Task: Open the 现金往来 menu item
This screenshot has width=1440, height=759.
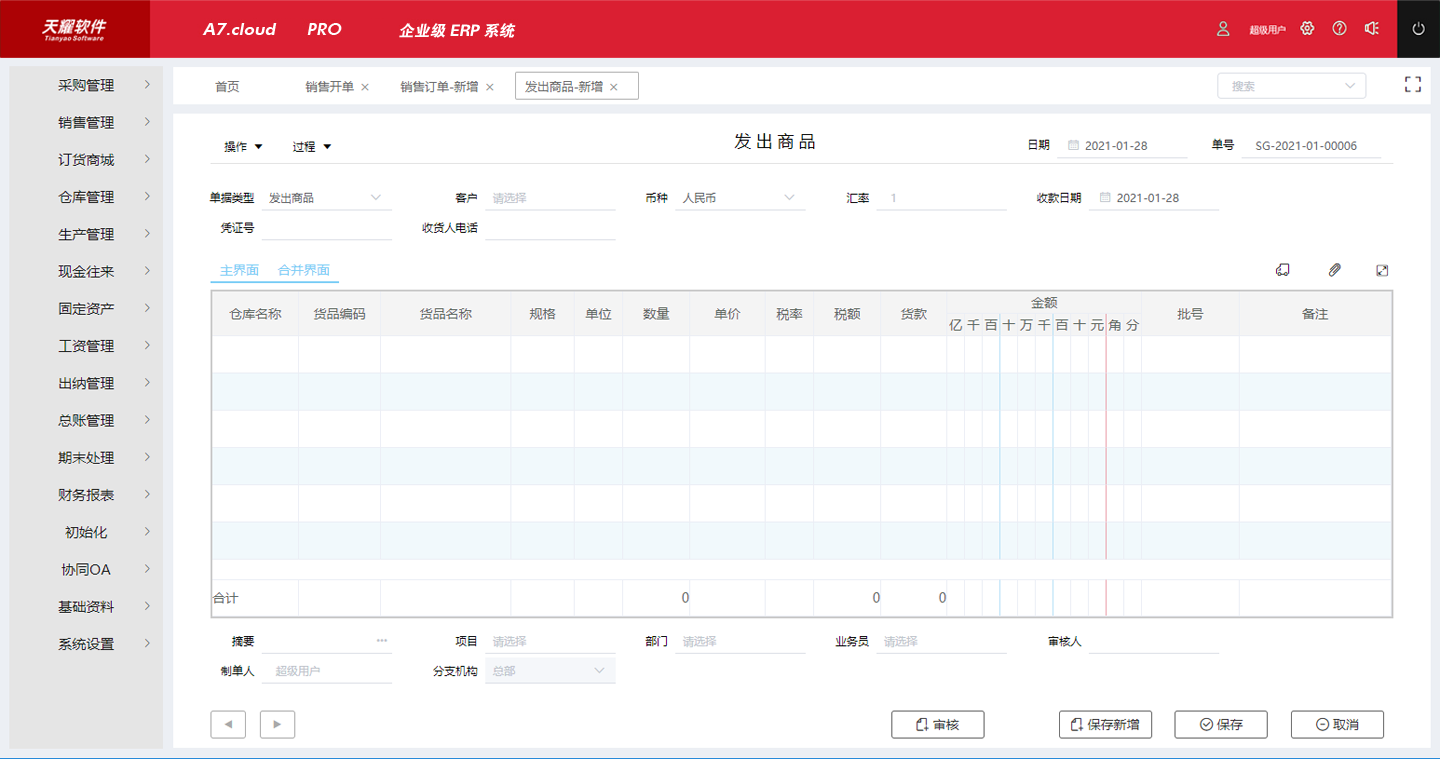Action: [x=86, y=272]
